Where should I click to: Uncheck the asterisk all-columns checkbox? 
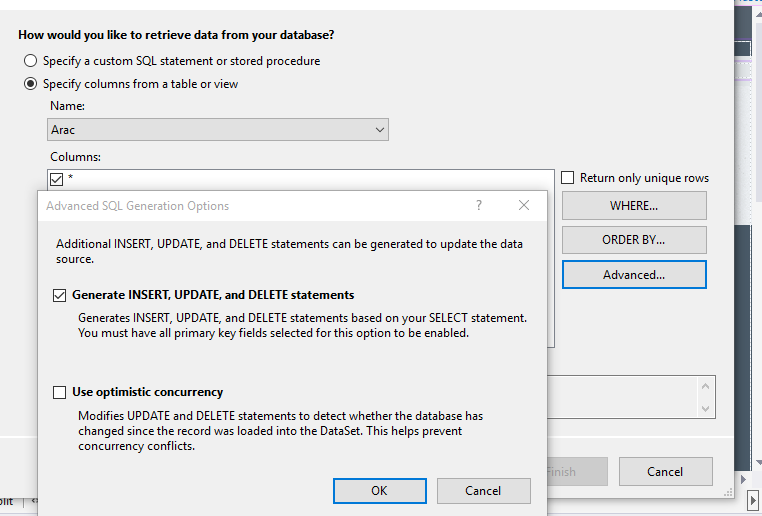57,179
